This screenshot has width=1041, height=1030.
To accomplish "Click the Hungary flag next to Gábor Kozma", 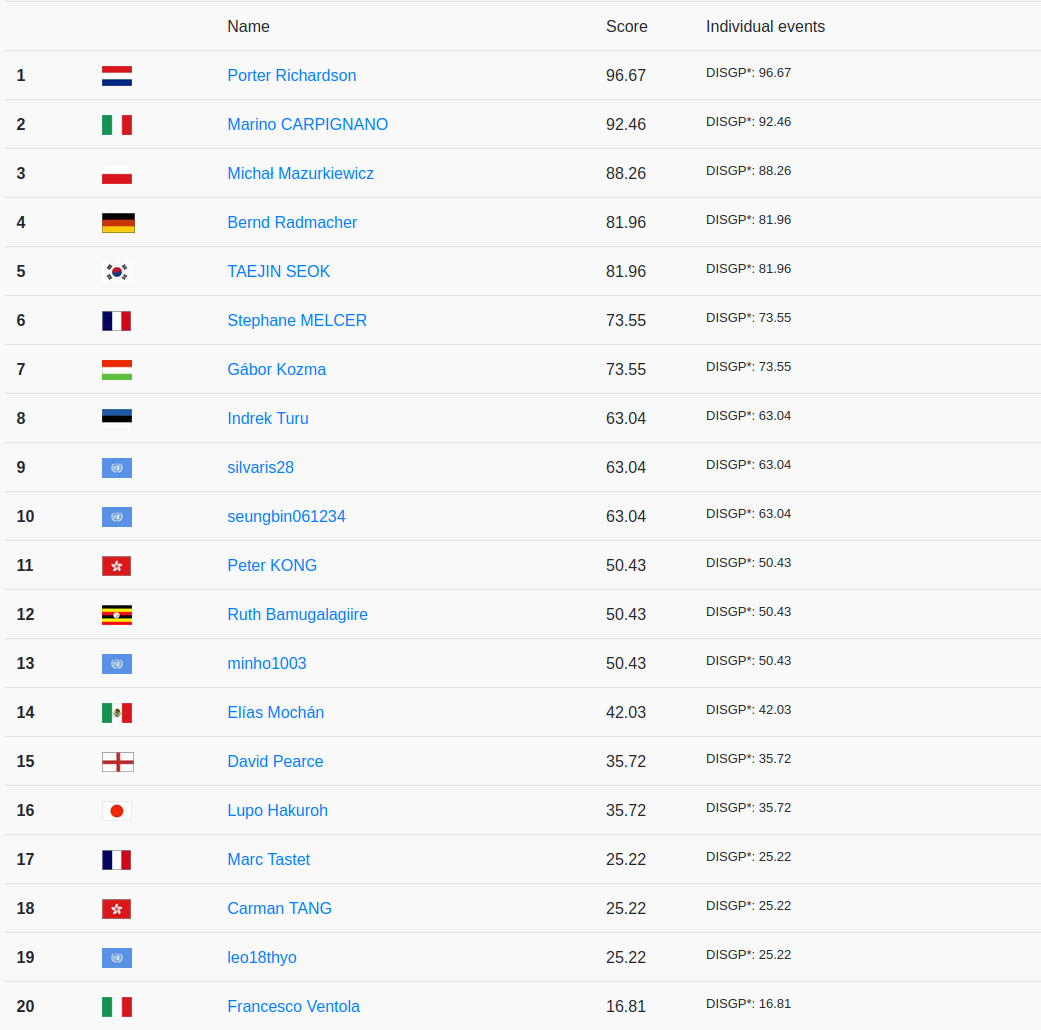I will click(117, 370).
